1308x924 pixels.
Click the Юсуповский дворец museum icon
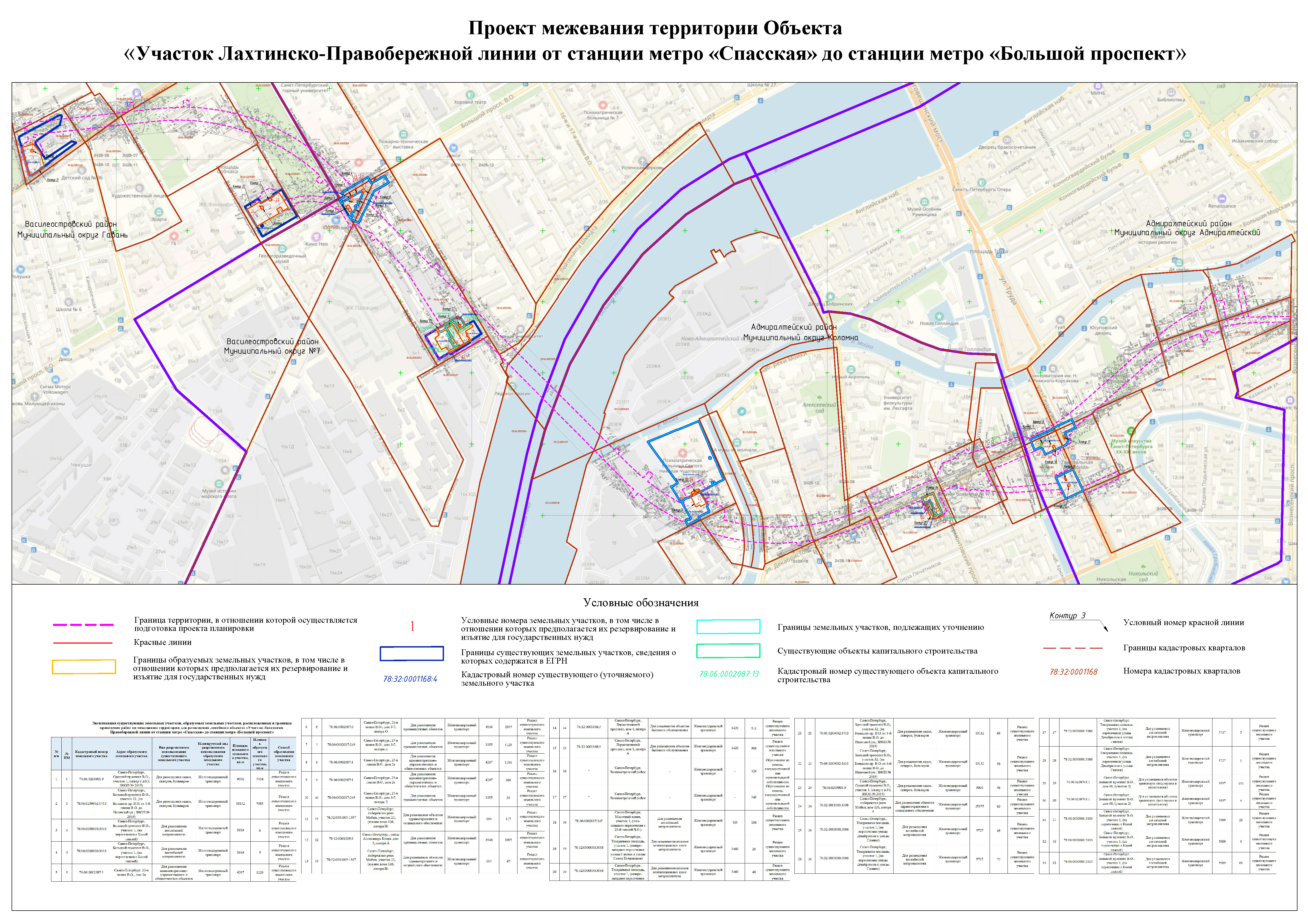click(1103, 320)
